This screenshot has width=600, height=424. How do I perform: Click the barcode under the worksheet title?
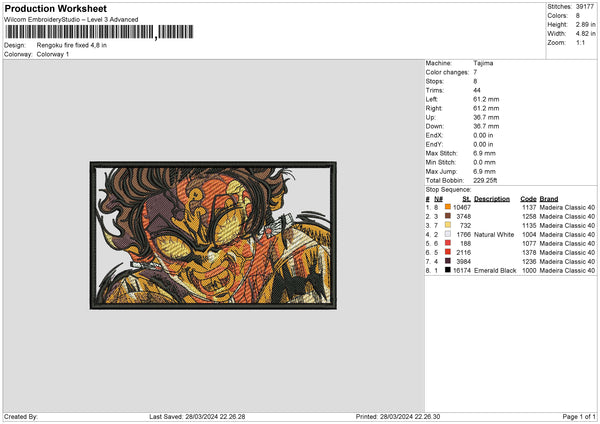click(x=99, y=32)
